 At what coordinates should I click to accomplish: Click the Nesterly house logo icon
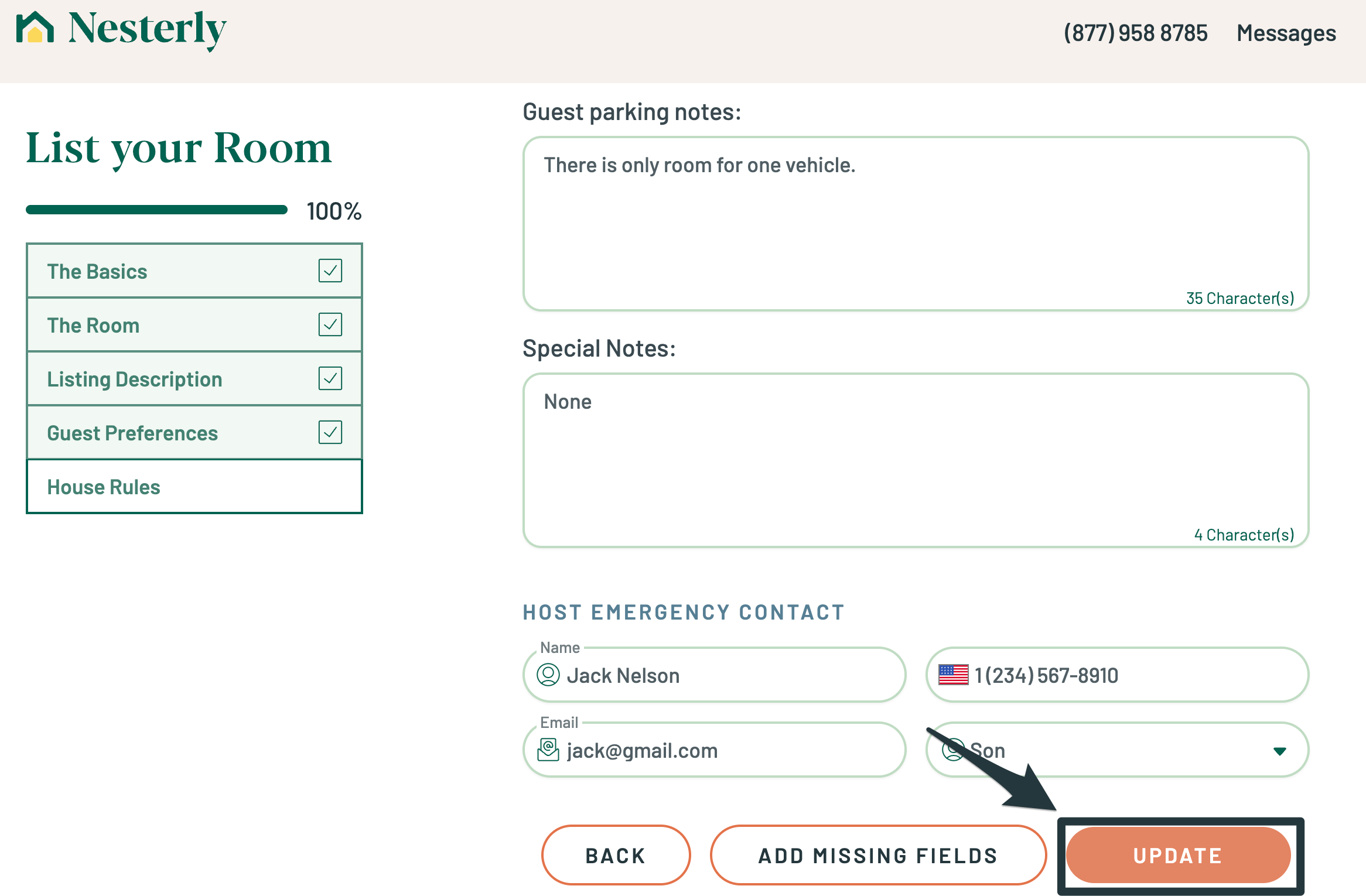[x=35, y=28]
